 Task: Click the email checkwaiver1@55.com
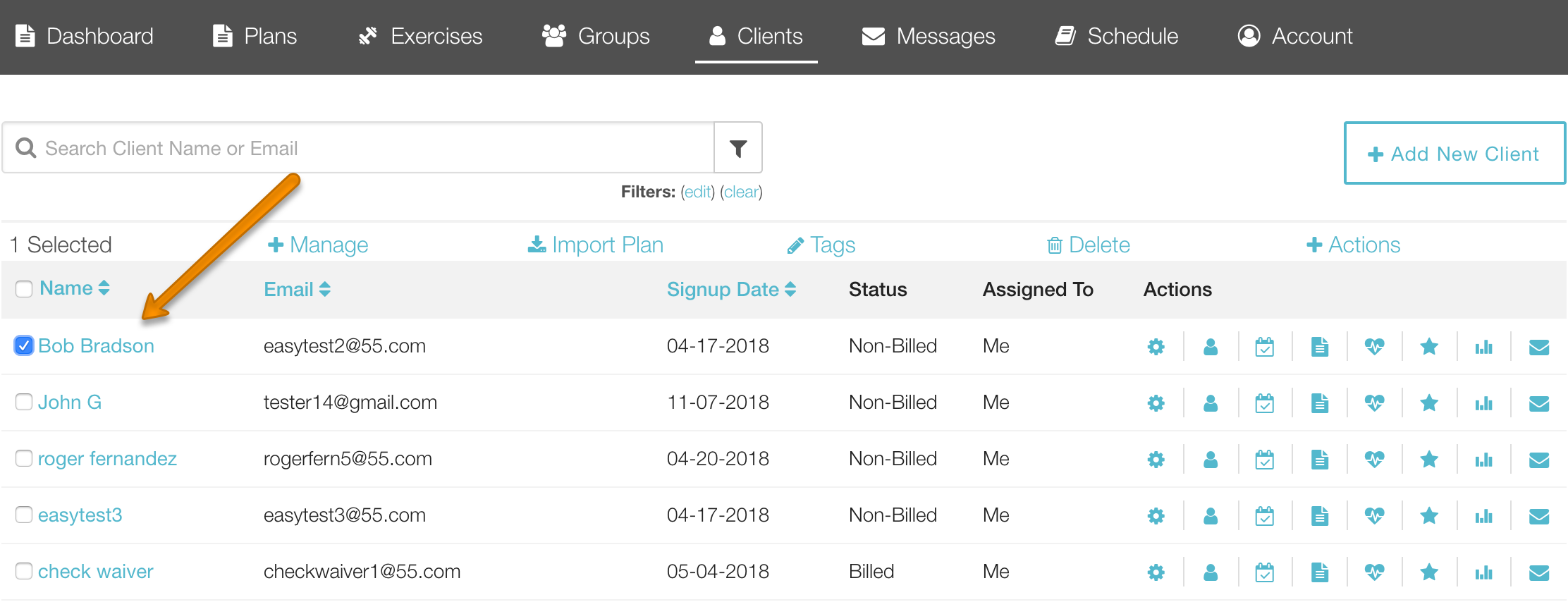pos(362,571)
